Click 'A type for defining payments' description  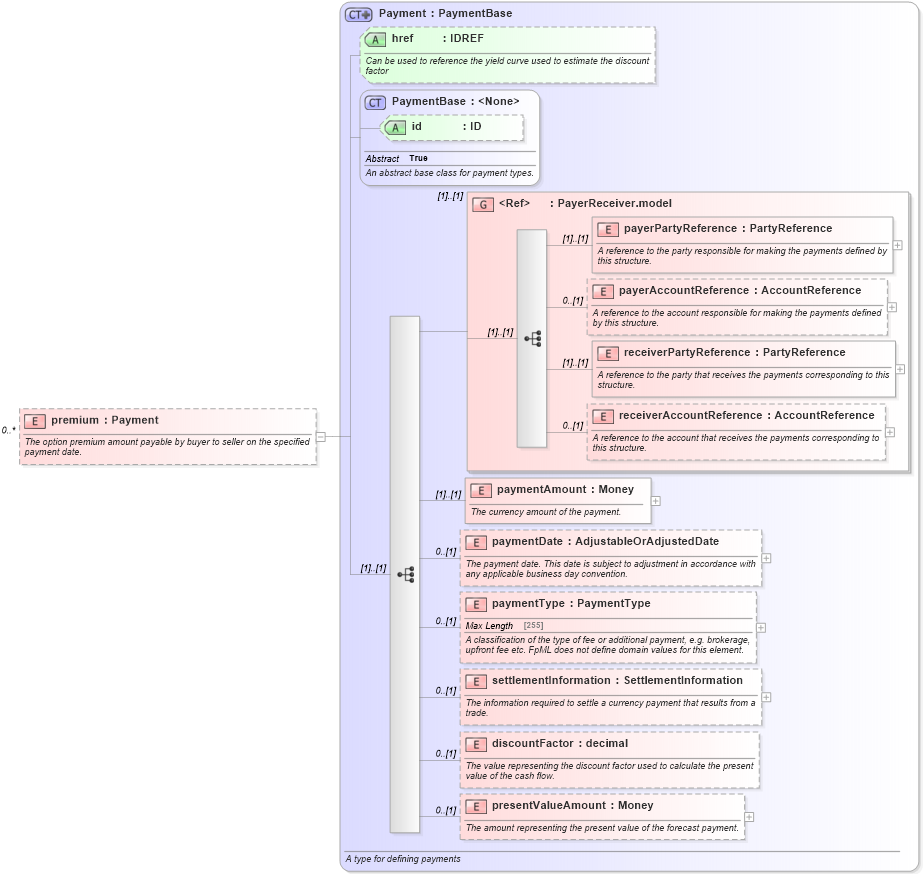pos(403,859)
